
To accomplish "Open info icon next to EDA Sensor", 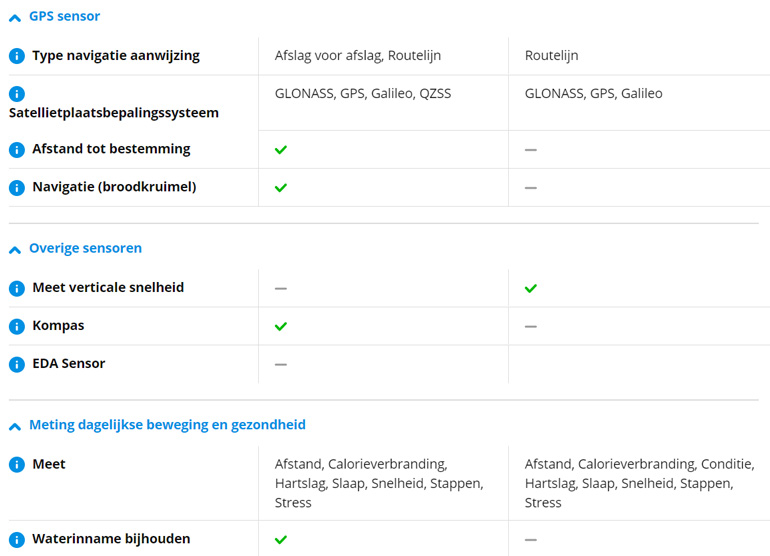I will click(17, 364).
